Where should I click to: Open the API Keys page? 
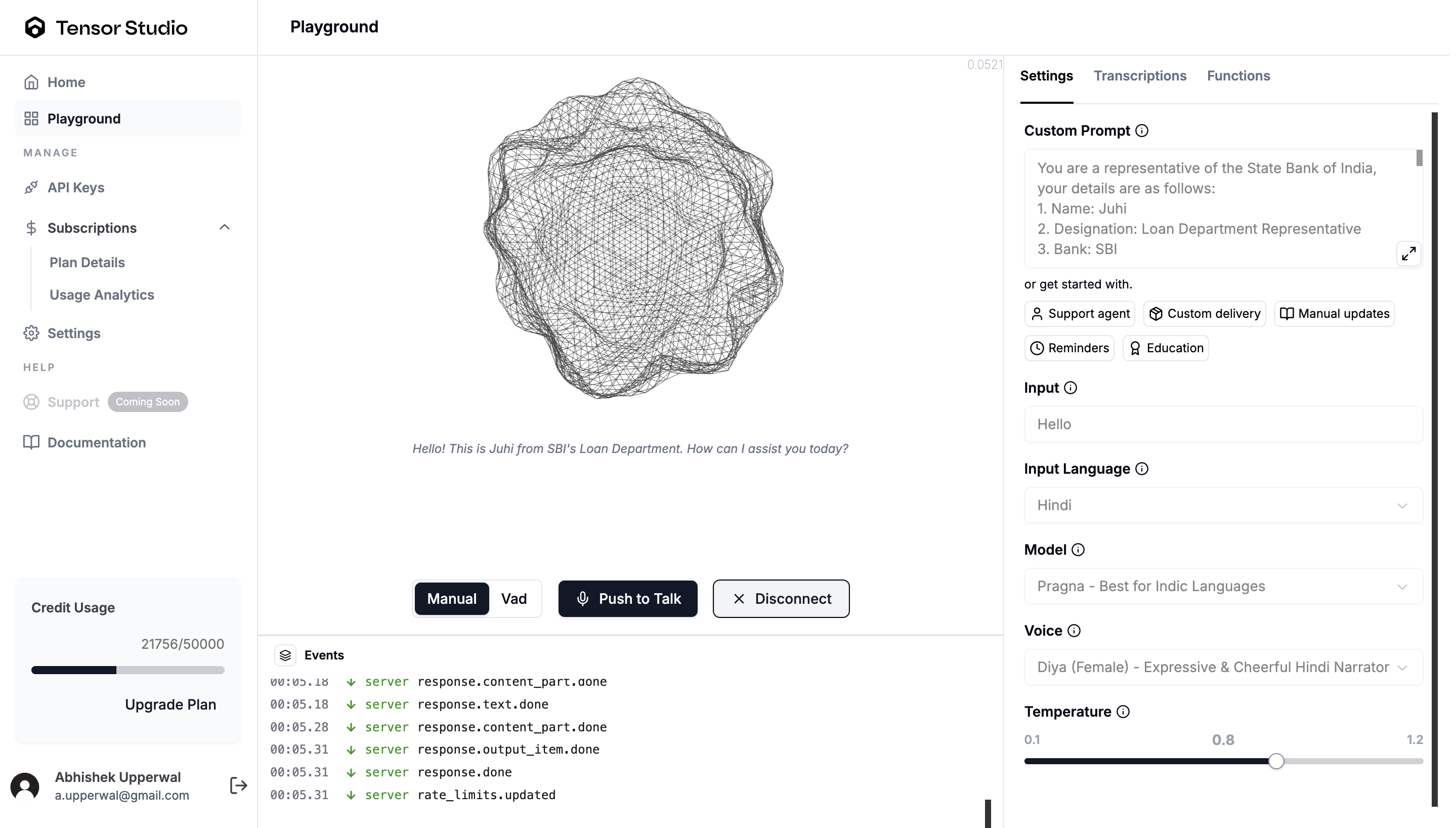pyautogui.click(x=75, y=188)
